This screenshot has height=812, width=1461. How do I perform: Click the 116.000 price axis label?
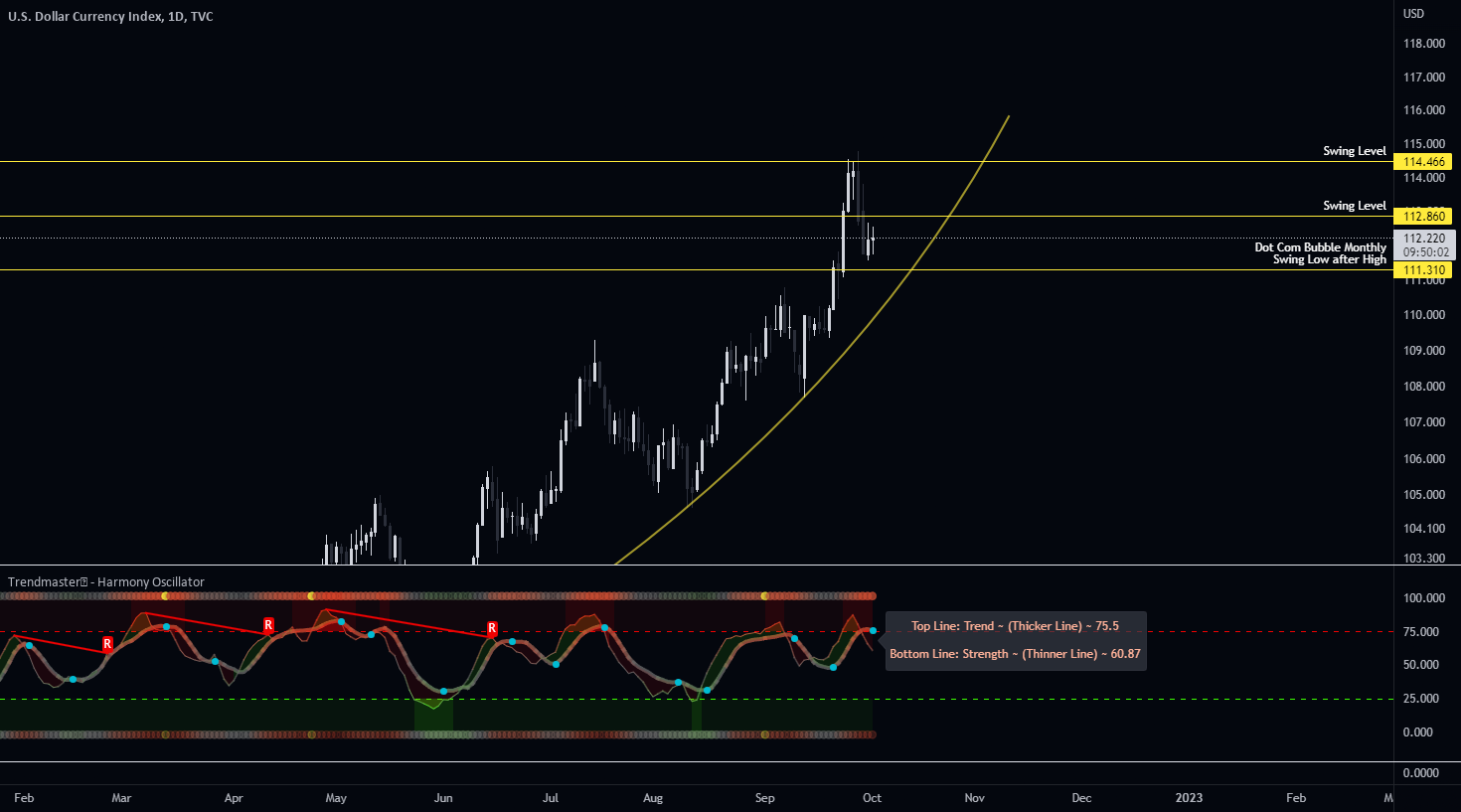click(1424, 110)
